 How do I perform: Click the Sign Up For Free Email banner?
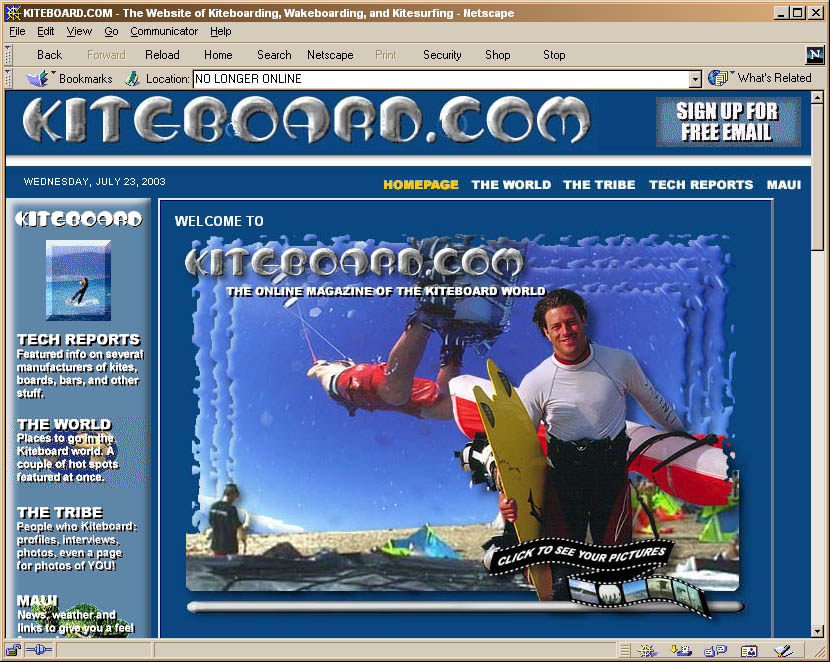(x=728, y=122)
